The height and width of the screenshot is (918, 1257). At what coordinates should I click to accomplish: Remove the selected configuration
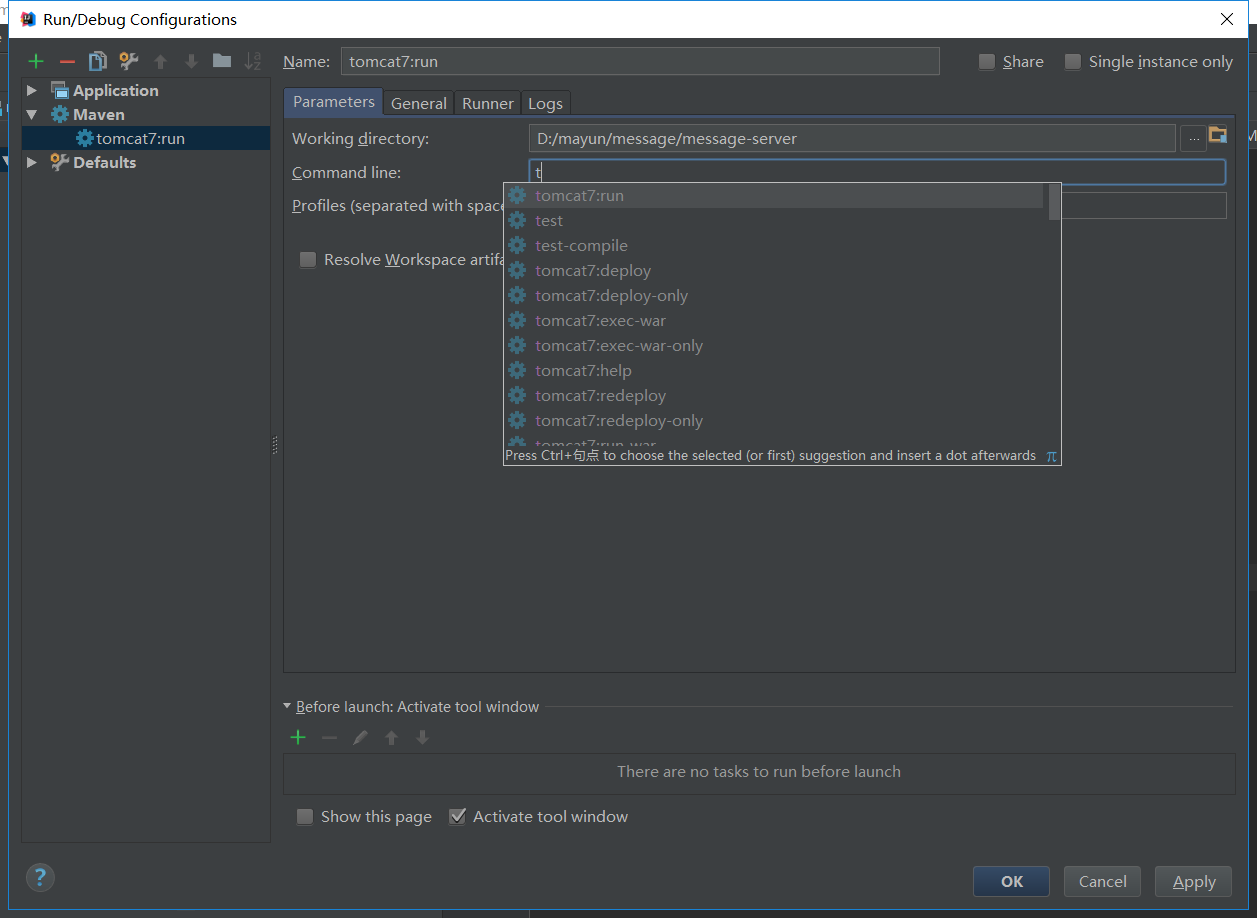pos(66,60)
